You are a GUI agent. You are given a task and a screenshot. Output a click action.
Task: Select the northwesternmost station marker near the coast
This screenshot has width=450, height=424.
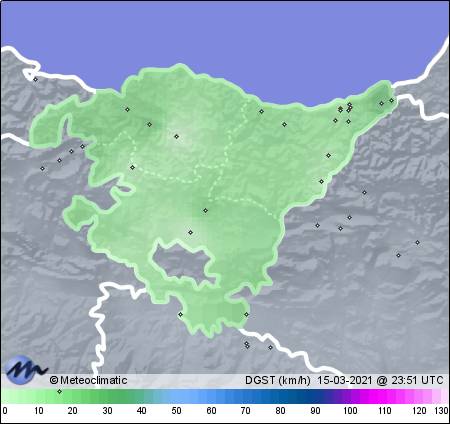click(x=36, y=79)
